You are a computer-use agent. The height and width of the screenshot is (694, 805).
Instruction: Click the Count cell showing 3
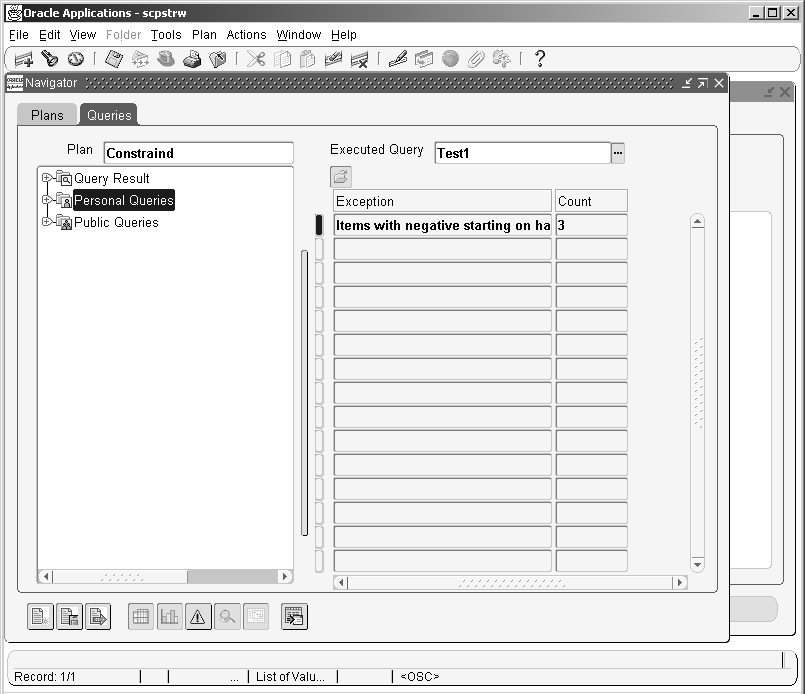coord(591,225)
